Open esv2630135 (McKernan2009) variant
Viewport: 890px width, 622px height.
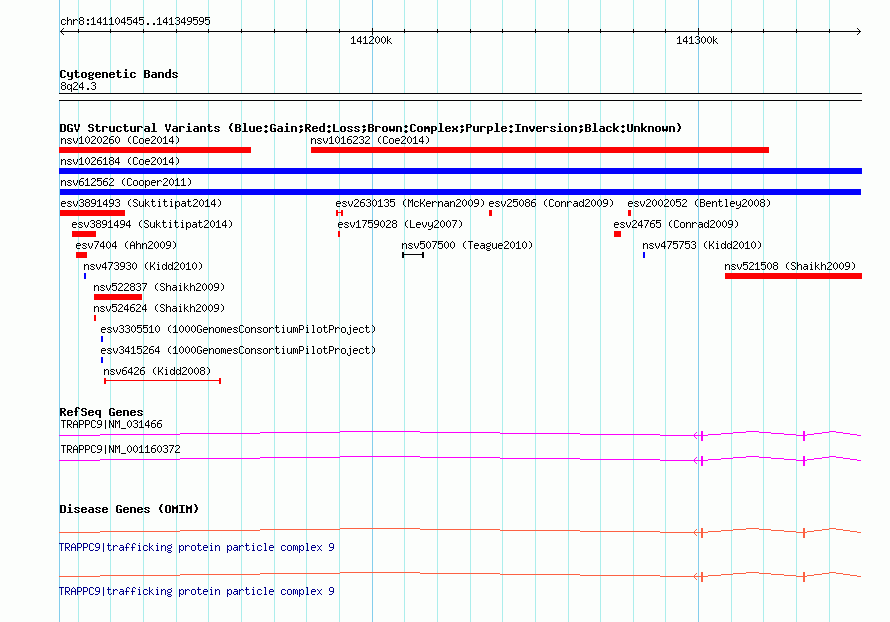pos(410,203)
